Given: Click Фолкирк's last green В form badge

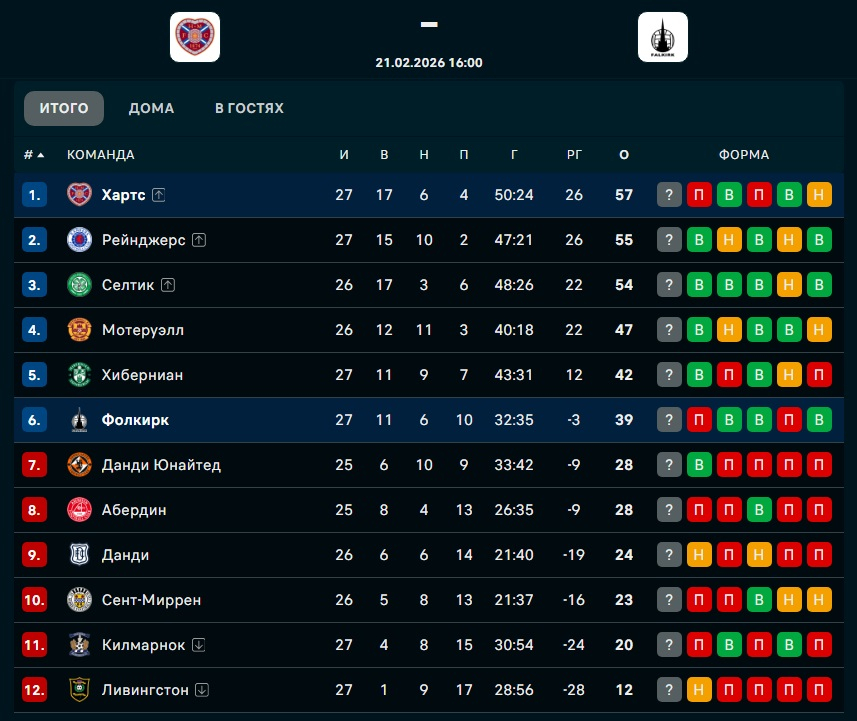Looking at the screenshot, I should (x=820, y=420).
